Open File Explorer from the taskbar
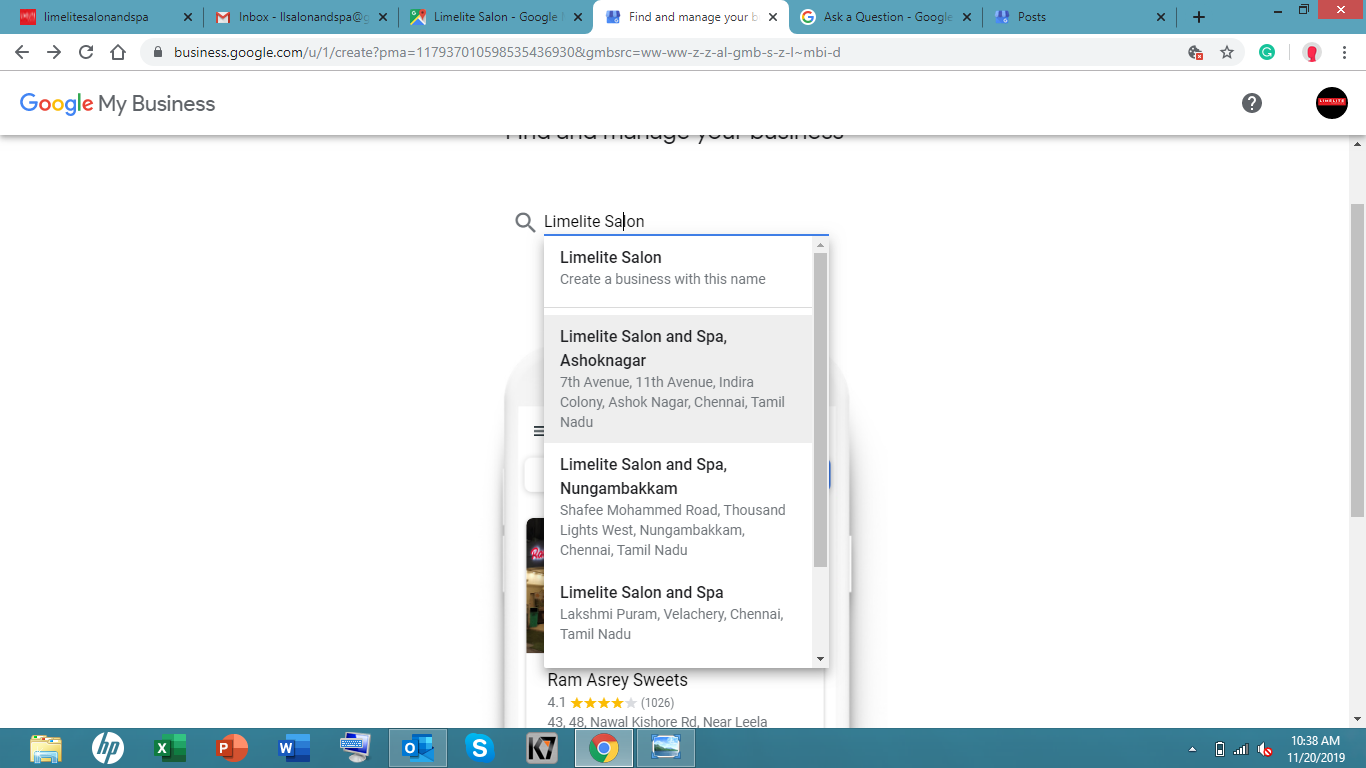 46,748
